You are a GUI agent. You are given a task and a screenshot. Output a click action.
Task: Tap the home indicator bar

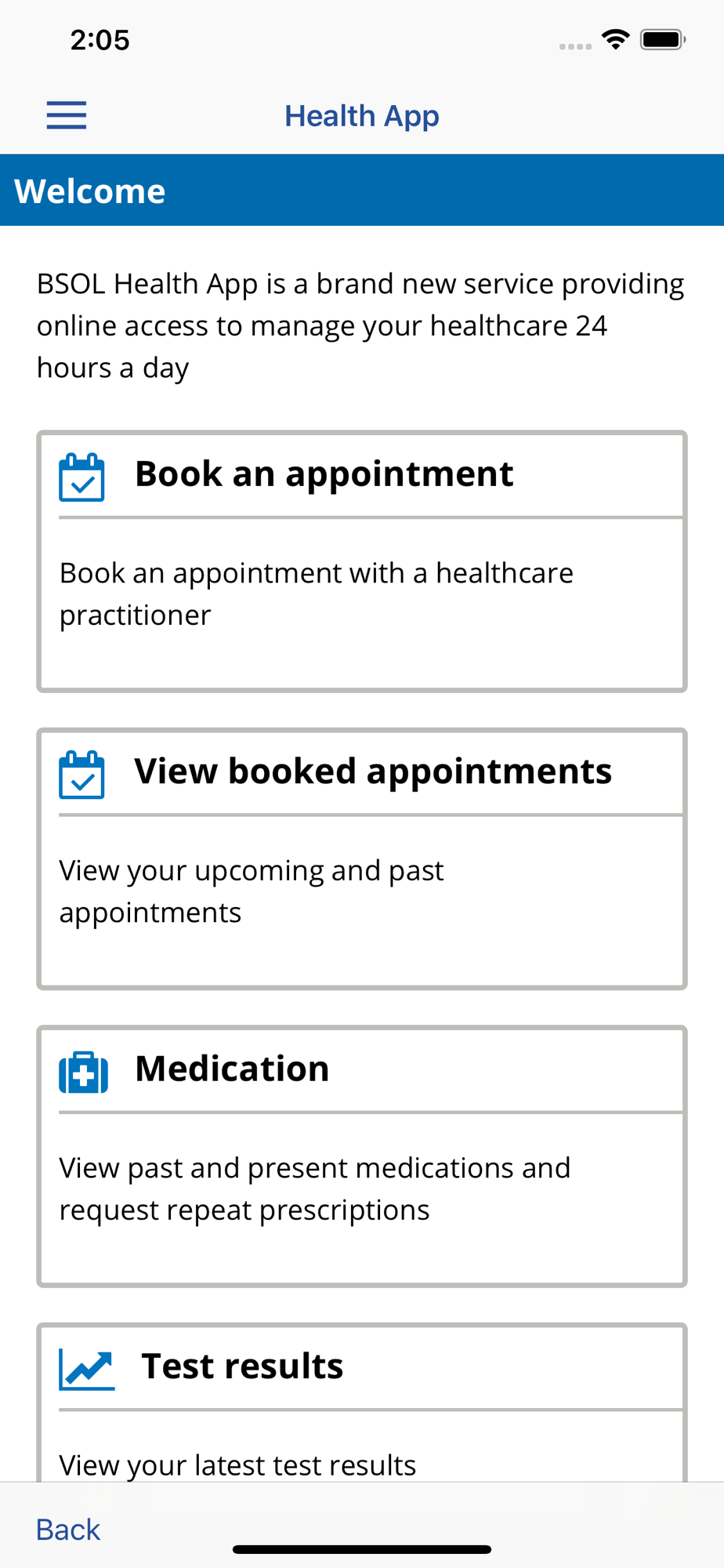pyautogui.click(x=362, y=1549)
